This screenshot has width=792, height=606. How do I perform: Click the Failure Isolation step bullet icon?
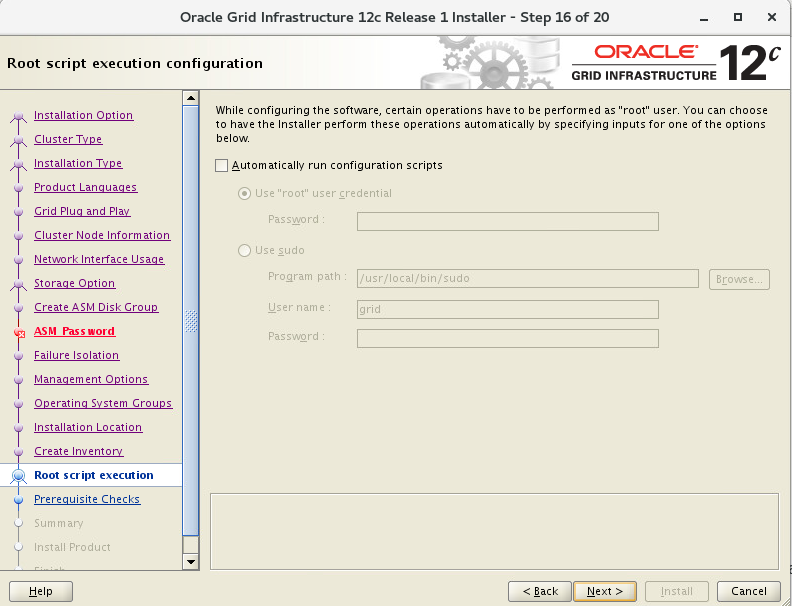click(19, 356)
